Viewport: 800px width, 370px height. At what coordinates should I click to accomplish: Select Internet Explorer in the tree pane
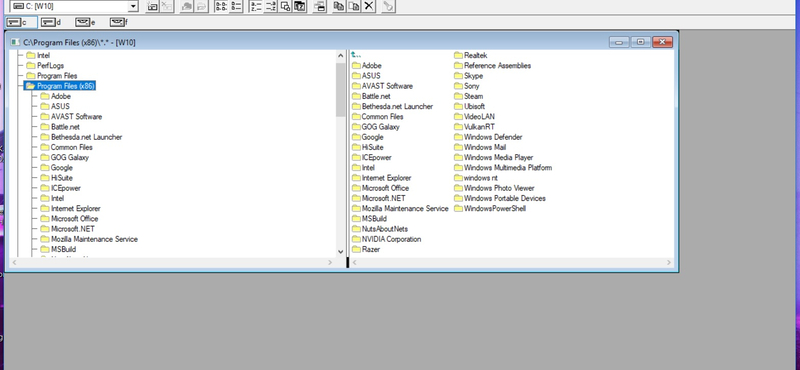point(76,208)
